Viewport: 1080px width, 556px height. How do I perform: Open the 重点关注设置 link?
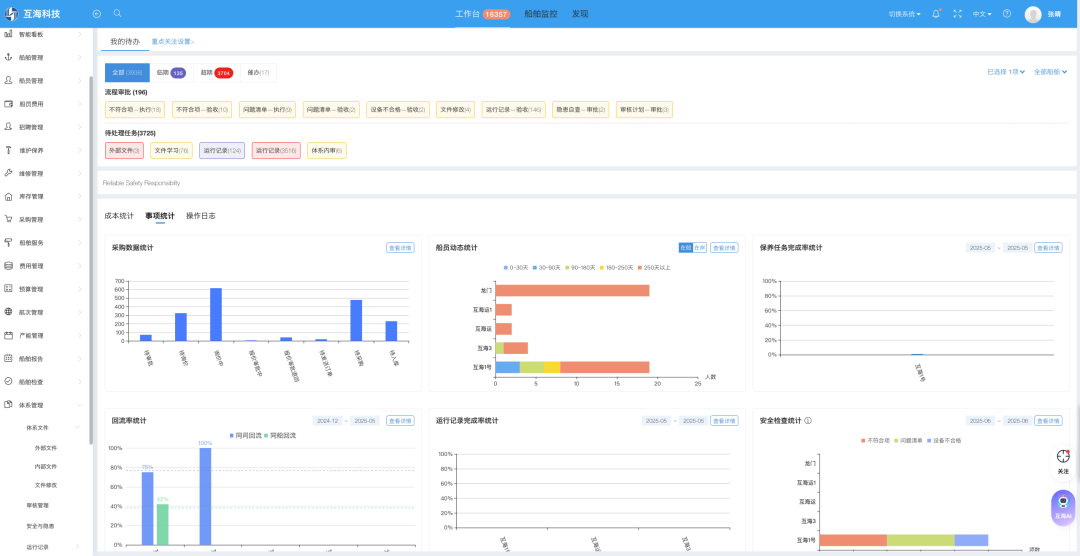click(172, 42)
